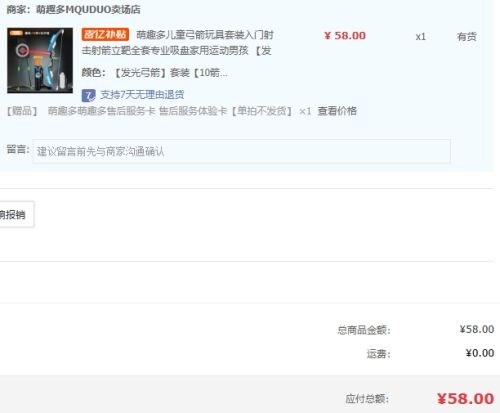Viewport: 500px width, 413px height.
Task: Click 查看价格 for the gift item
Action: tap(337, 111)
